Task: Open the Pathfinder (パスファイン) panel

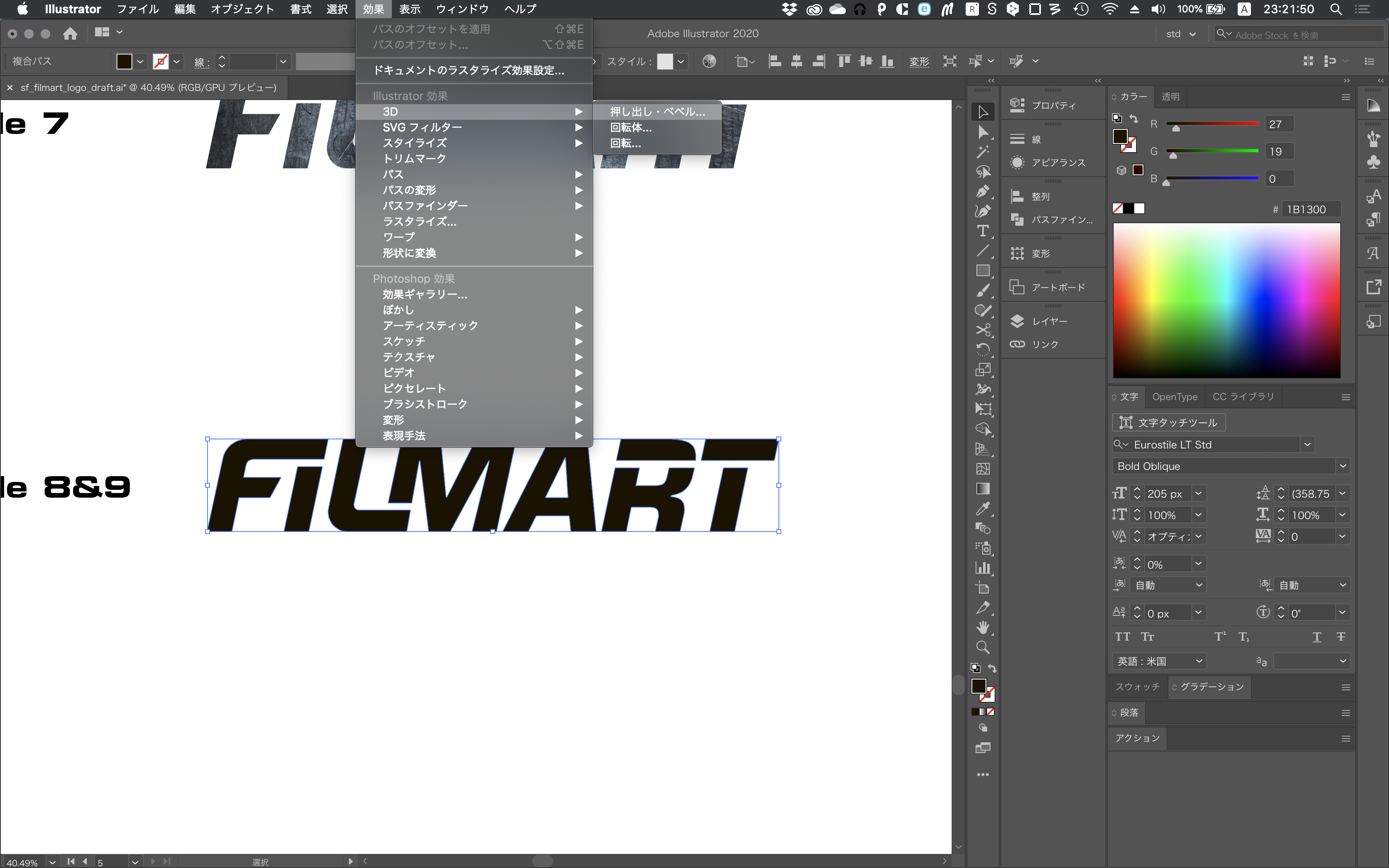Action: point(1052,219)
